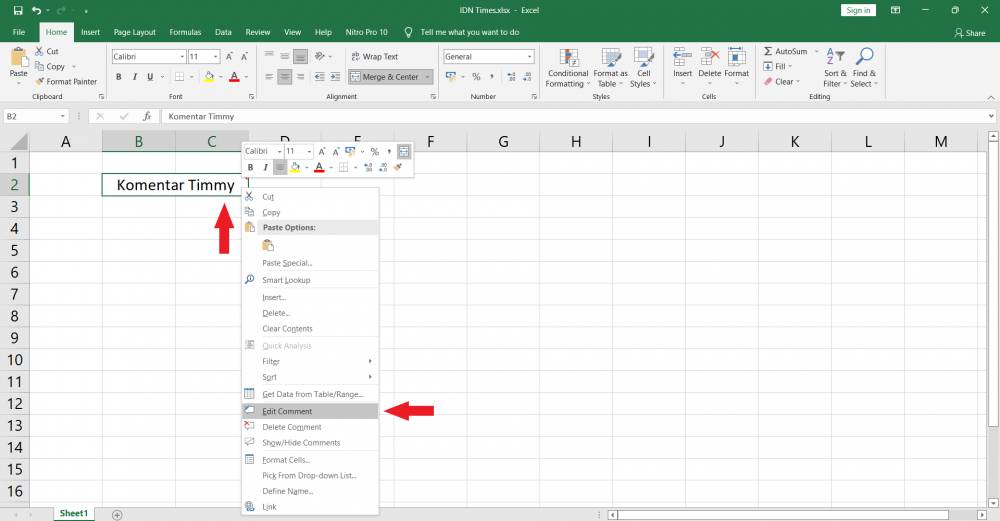This screenshot has height=521, width=1000.
Task: Click the Undo arrow in title bar
Action: point(37,10)
